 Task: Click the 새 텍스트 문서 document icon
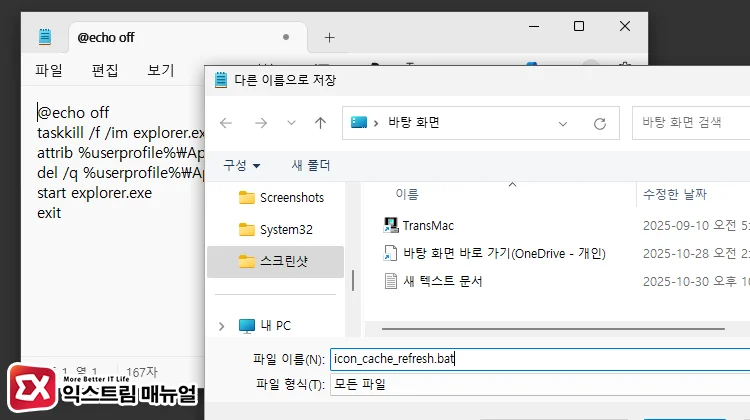391,281
